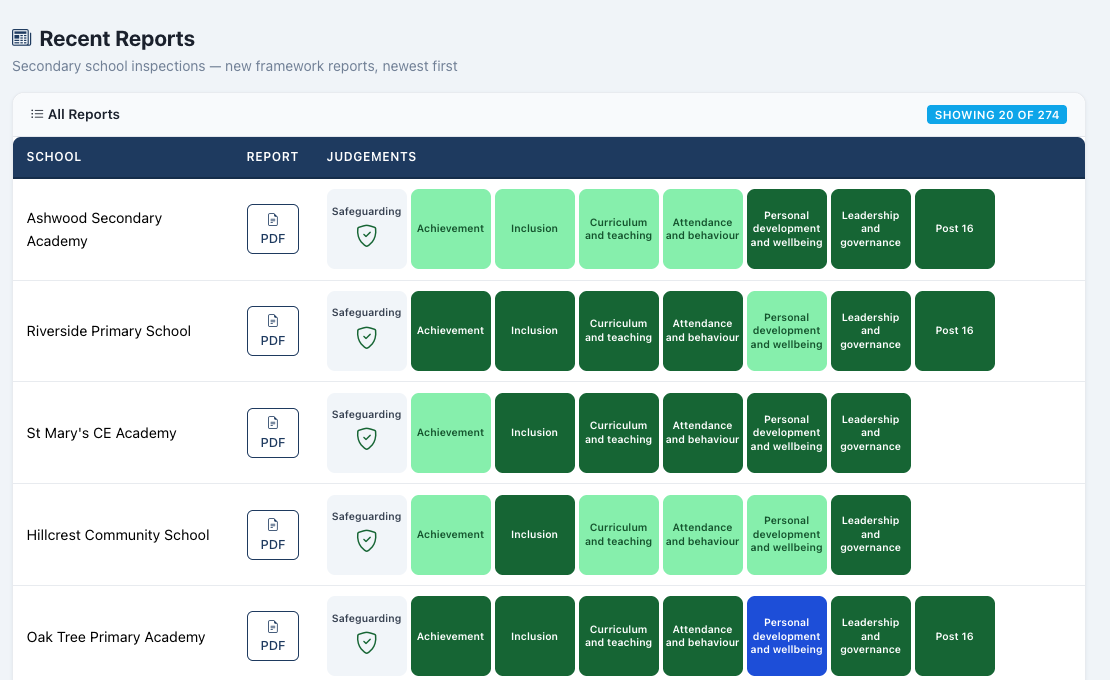The image size is (1110, 680).
Task: Click the Ashwood Secondary Academy school name
Action: click(94, 229)
